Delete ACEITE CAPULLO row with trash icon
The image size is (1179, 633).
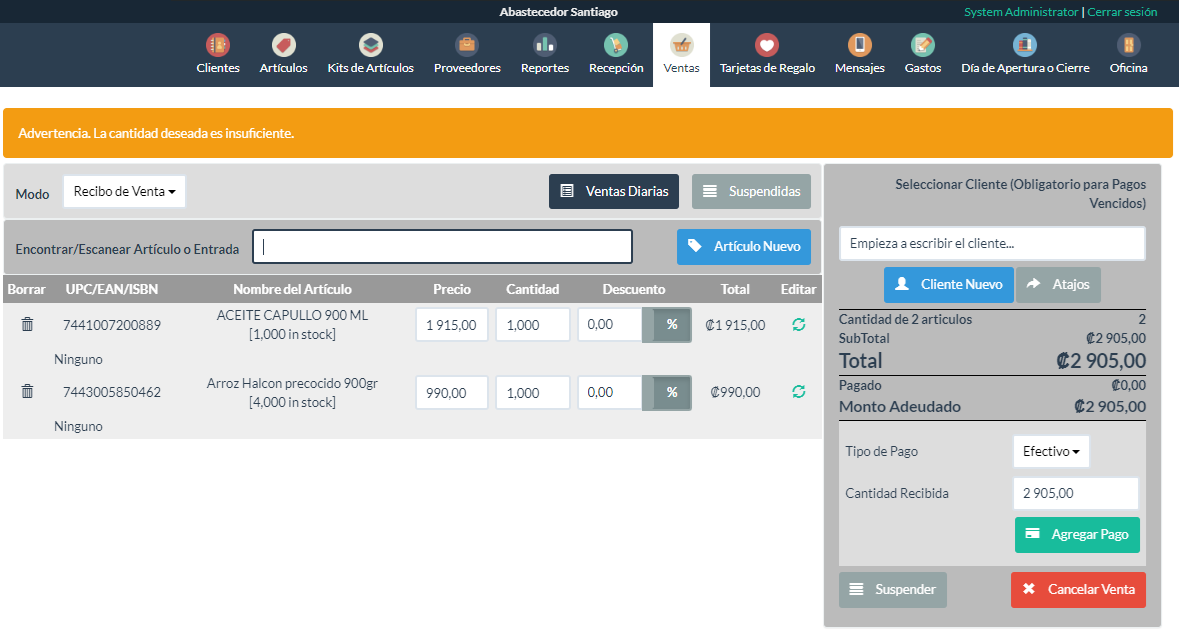point(27,325)
